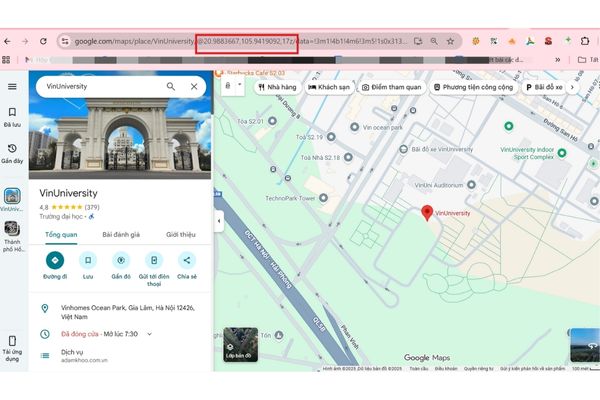Click the Tòa S2.01 map marker
The width and height of the screenshot is (600, 400).
(x=272, y=121)
